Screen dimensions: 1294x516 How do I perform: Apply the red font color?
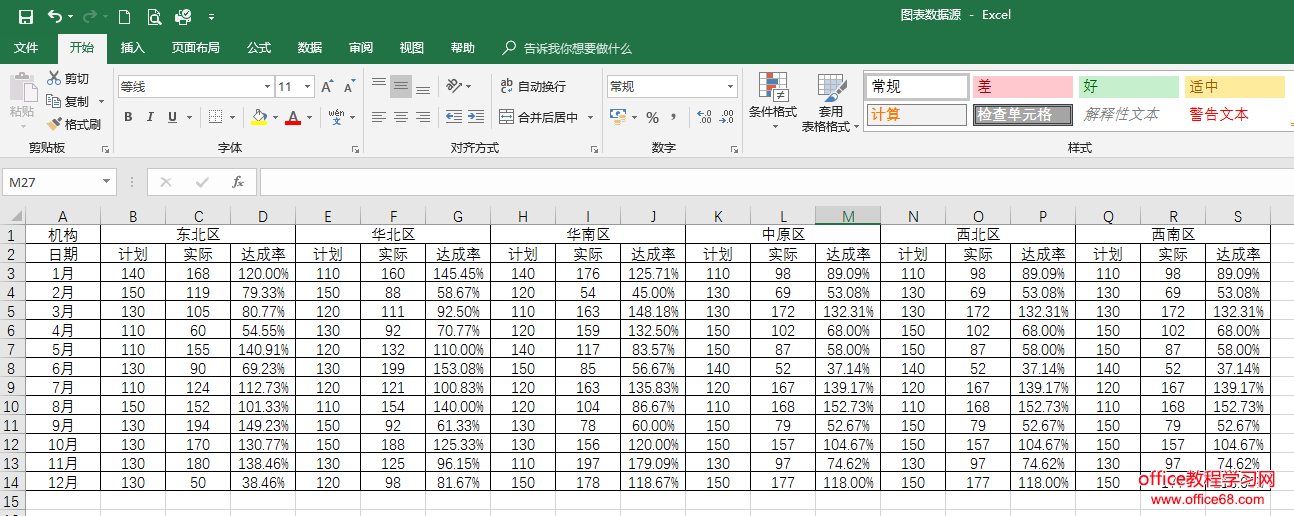(x=293, y=117)
